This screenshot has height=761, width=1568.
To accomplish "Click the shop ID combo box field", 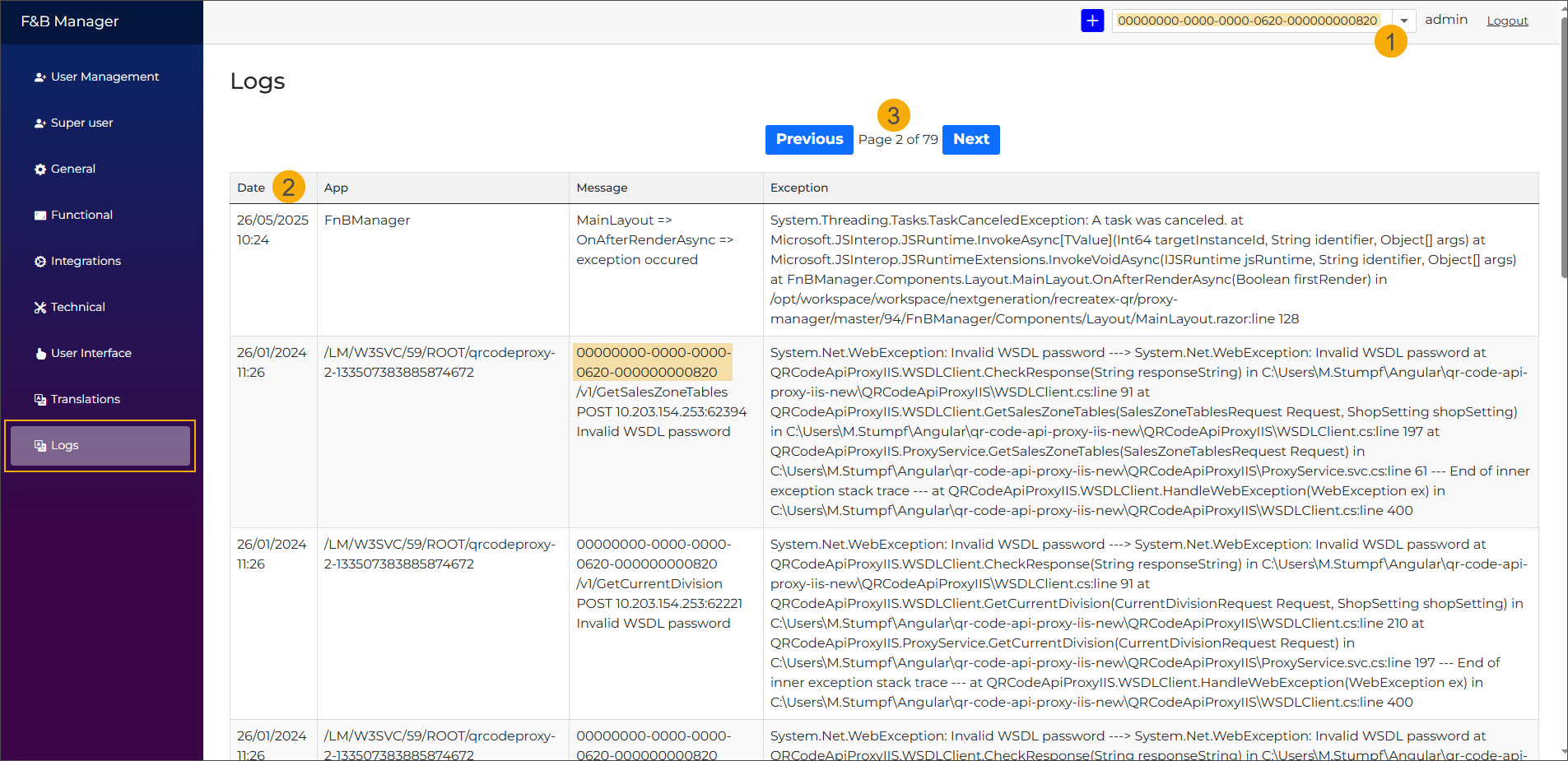I will tap(1246, 21).
